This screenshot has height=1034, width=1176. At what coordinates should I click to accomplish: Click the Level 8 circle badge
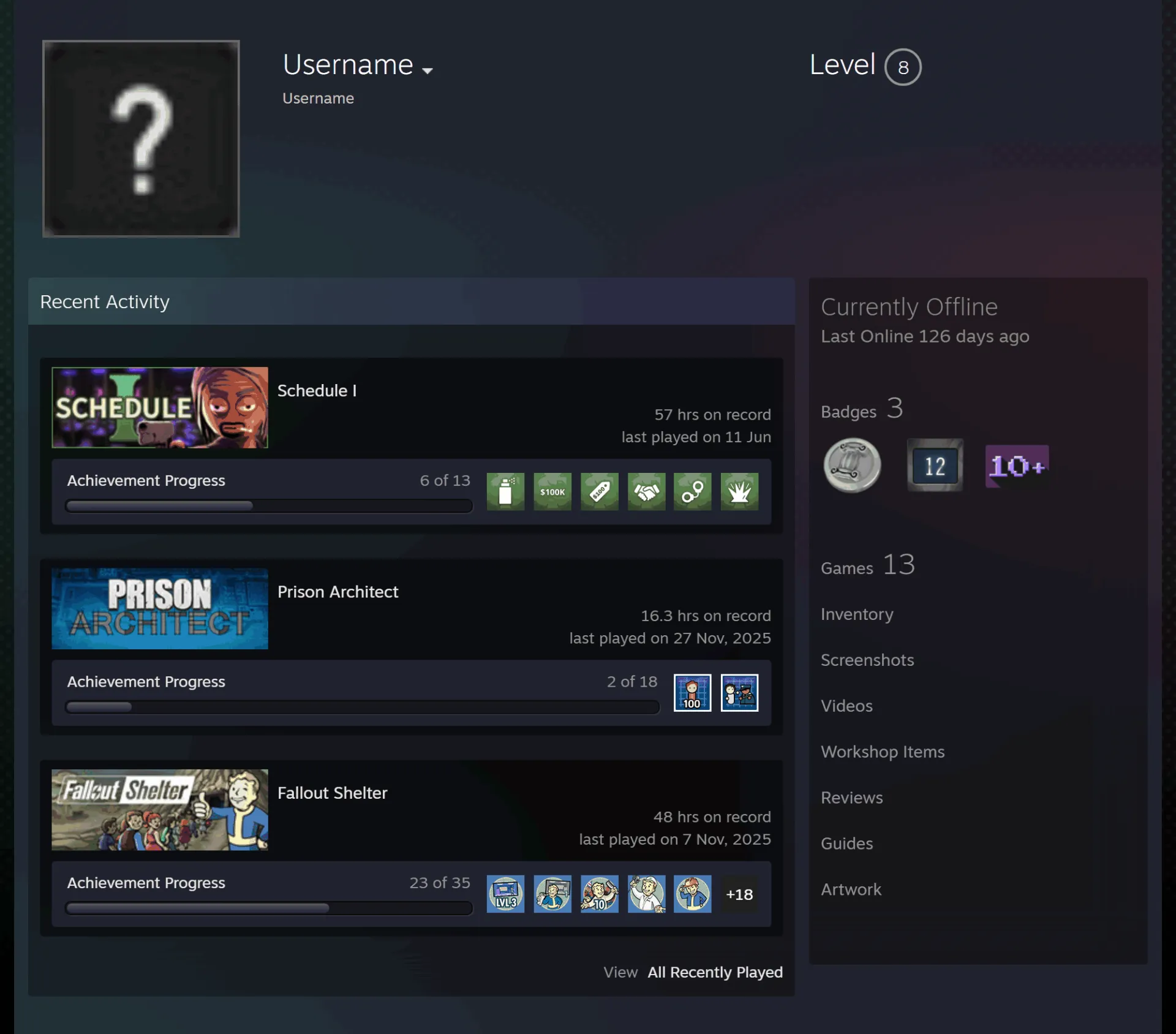click(903, 67)
